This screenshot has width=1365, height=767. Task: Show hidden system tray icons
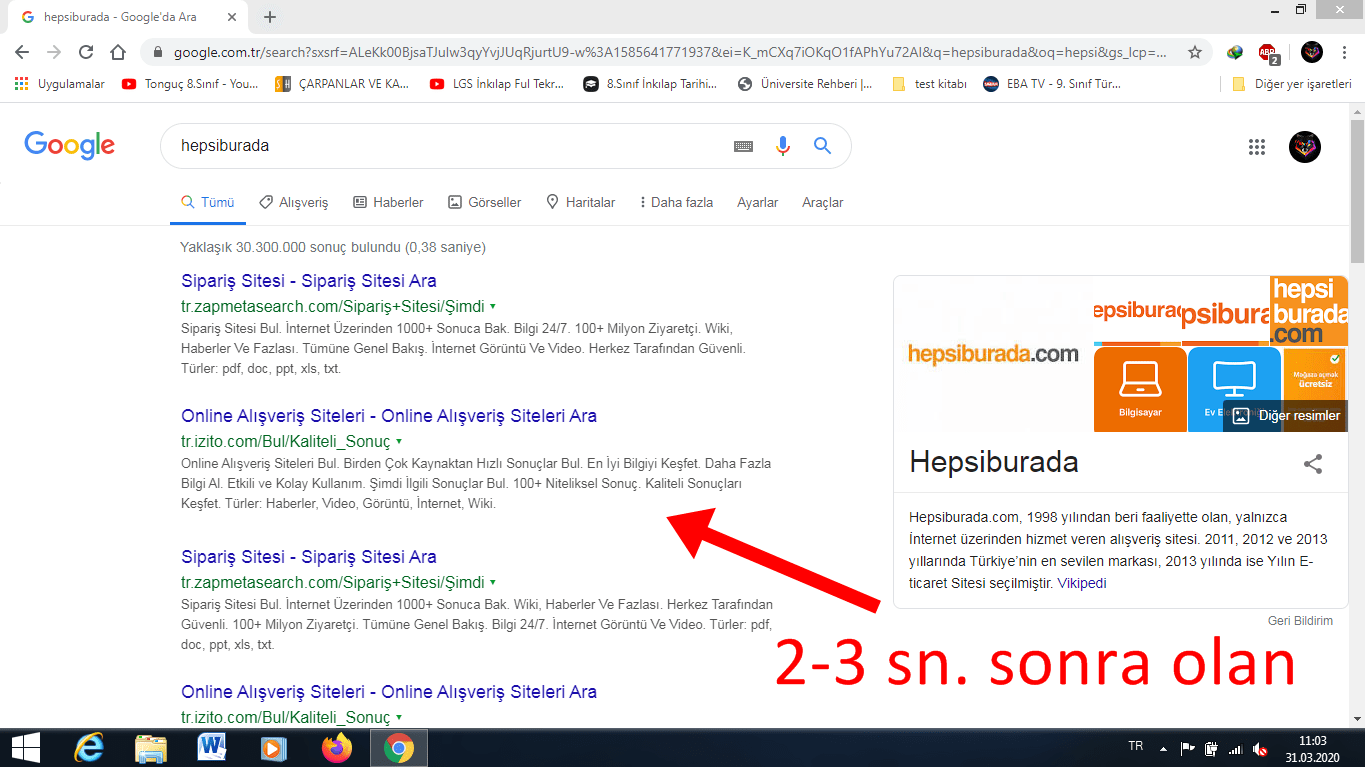(x=1163, y=748)
